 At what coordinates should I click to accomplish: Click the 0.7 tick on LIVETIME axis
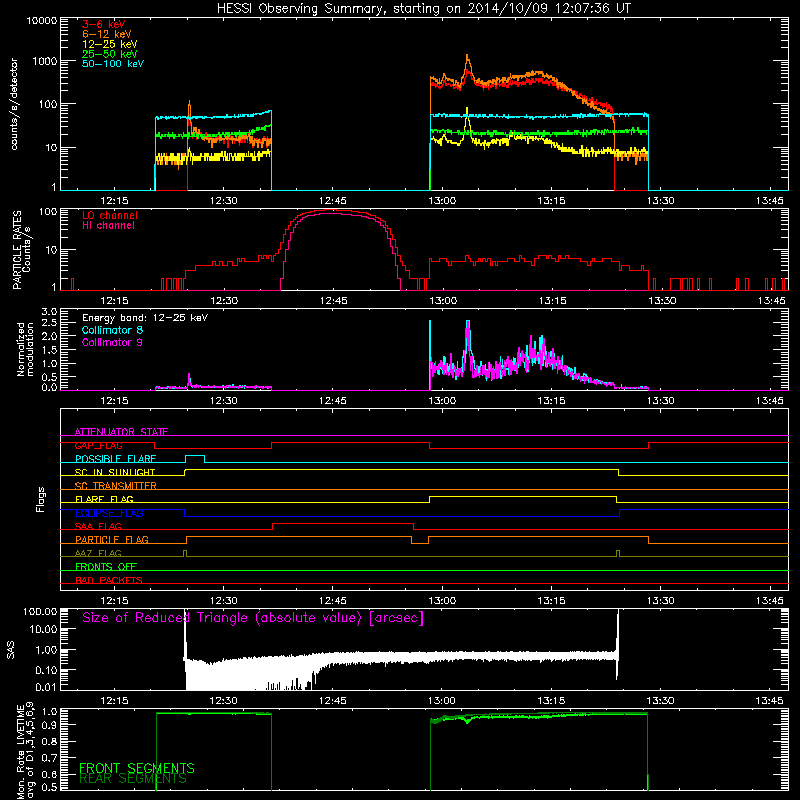[x=49, y=758]
